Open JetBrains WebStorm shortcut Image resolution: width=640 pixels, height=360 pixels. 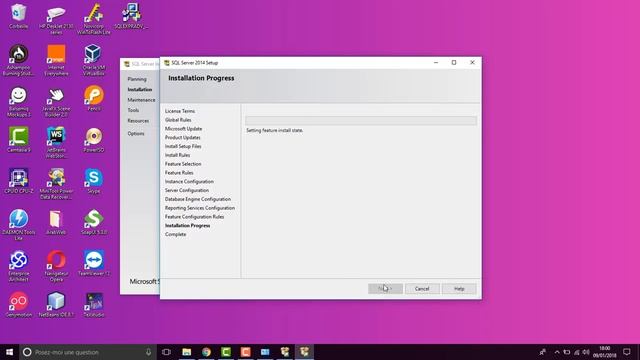pos(56,142)
